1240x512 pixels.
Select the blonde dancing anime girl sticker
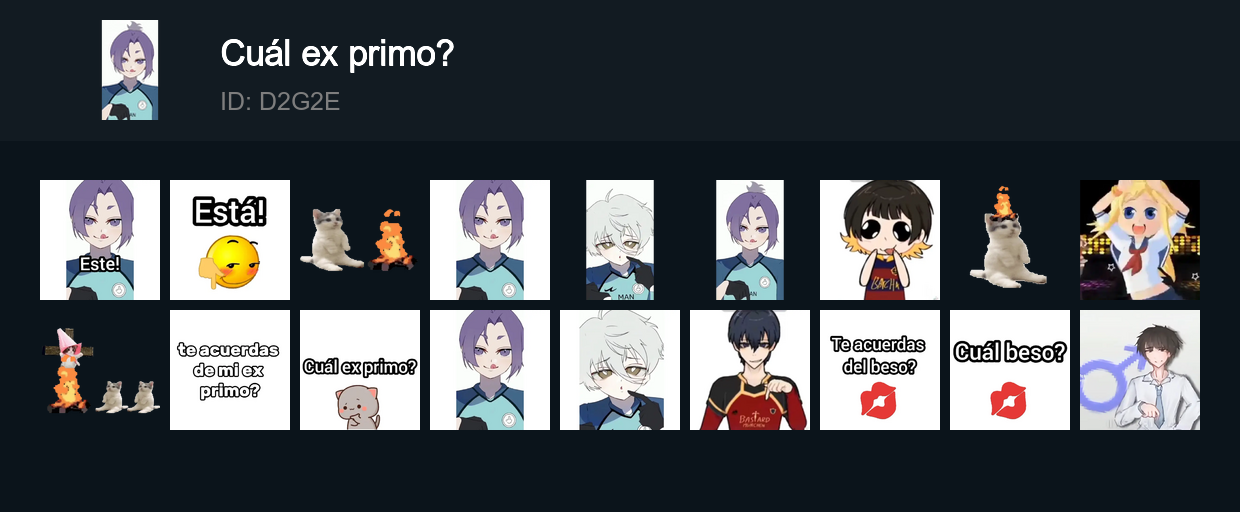(1140, 240)
